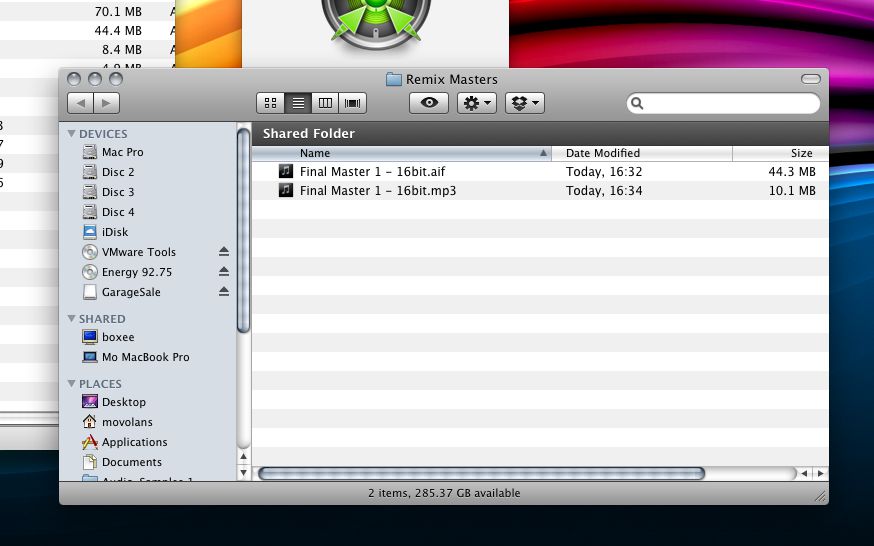
Task: Open Quick Look with the eye button
Action: click(429, 103)
